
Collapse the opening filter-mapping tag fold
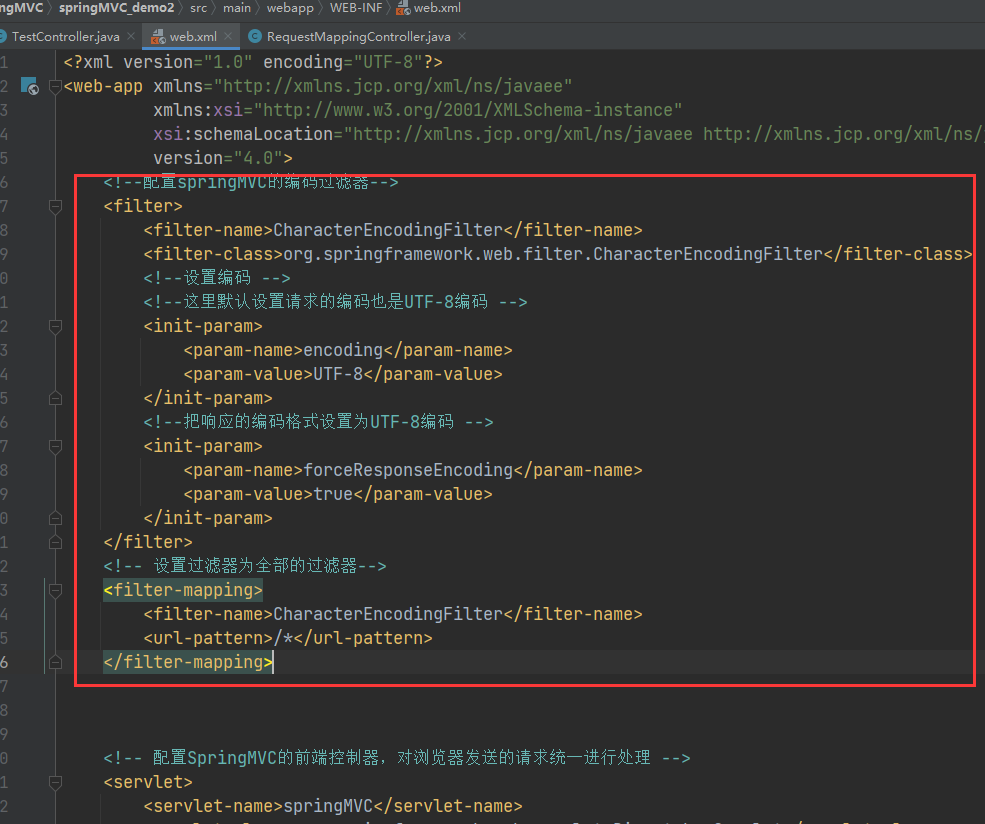coord(55,590)
